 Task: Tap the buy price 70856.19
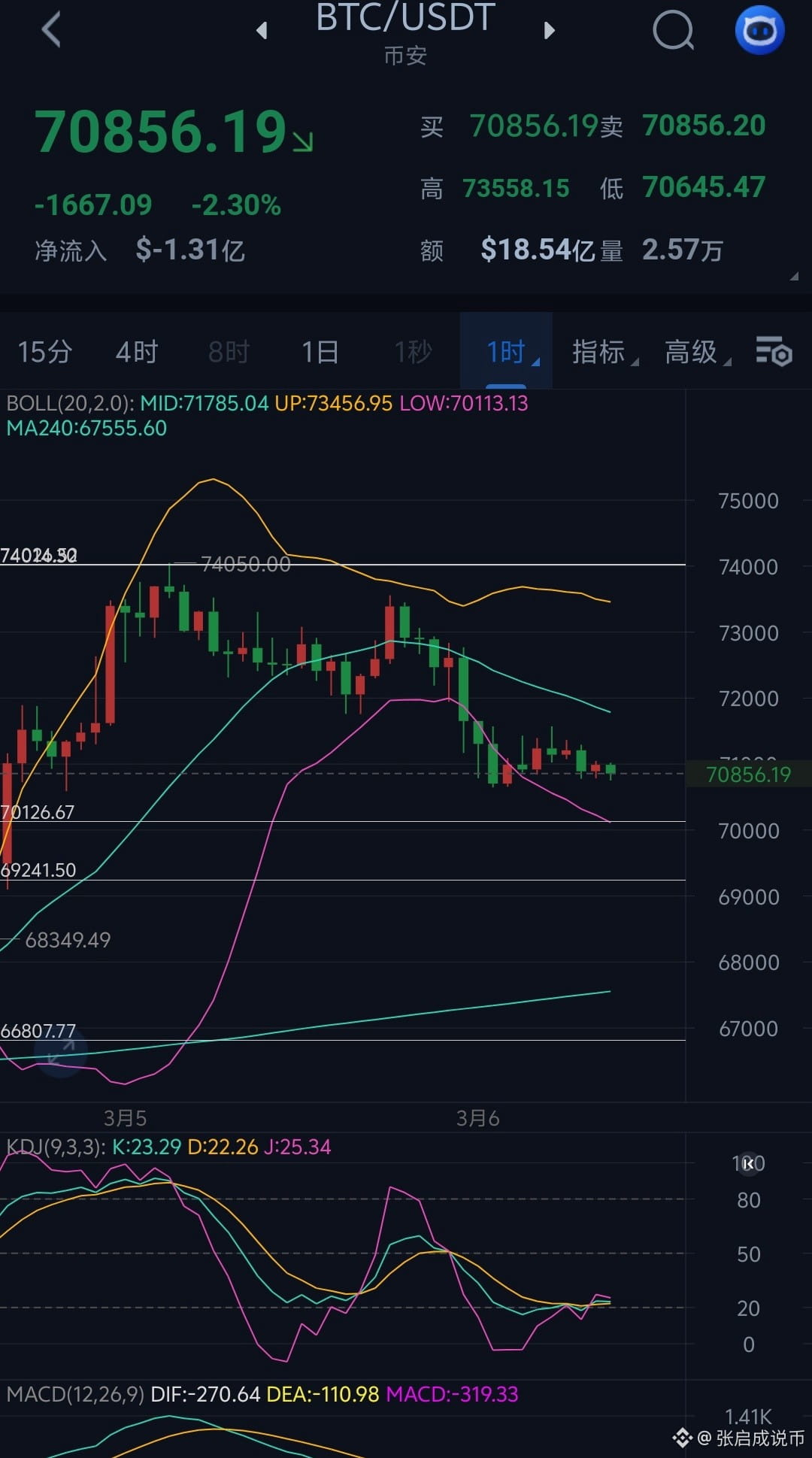534,126
